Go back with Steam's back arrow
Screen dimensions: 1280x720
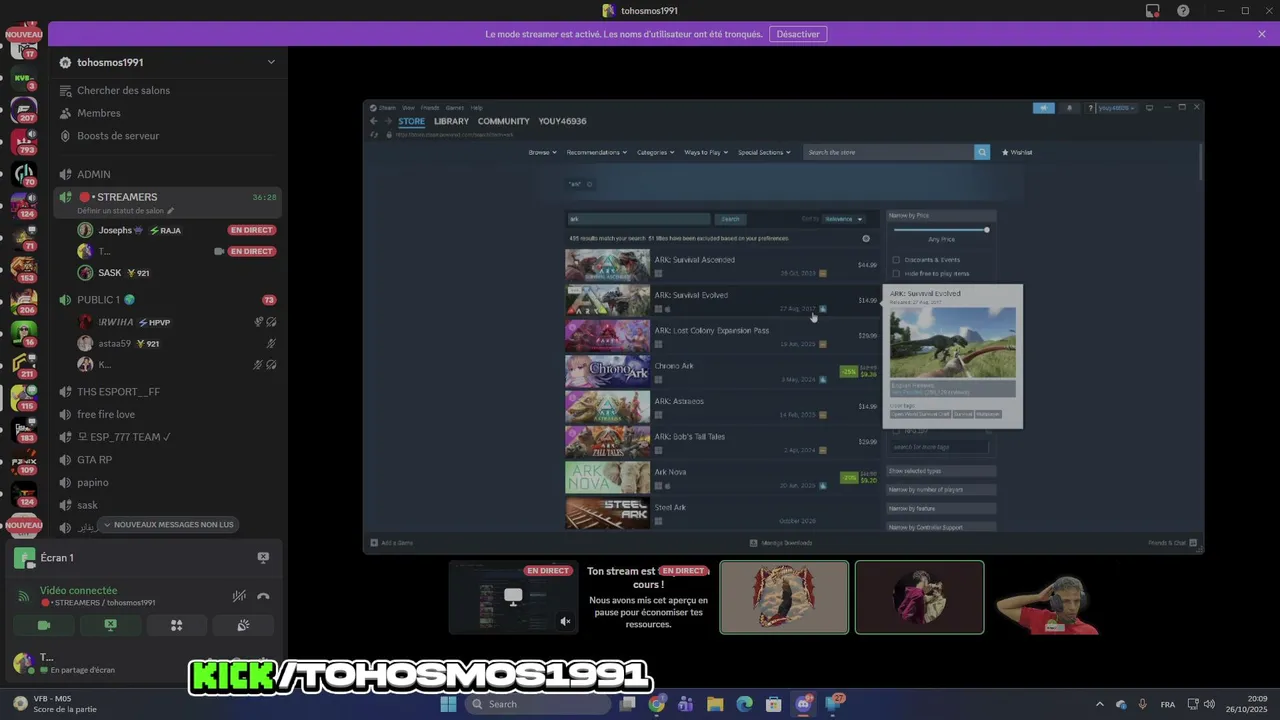(374, 121)
